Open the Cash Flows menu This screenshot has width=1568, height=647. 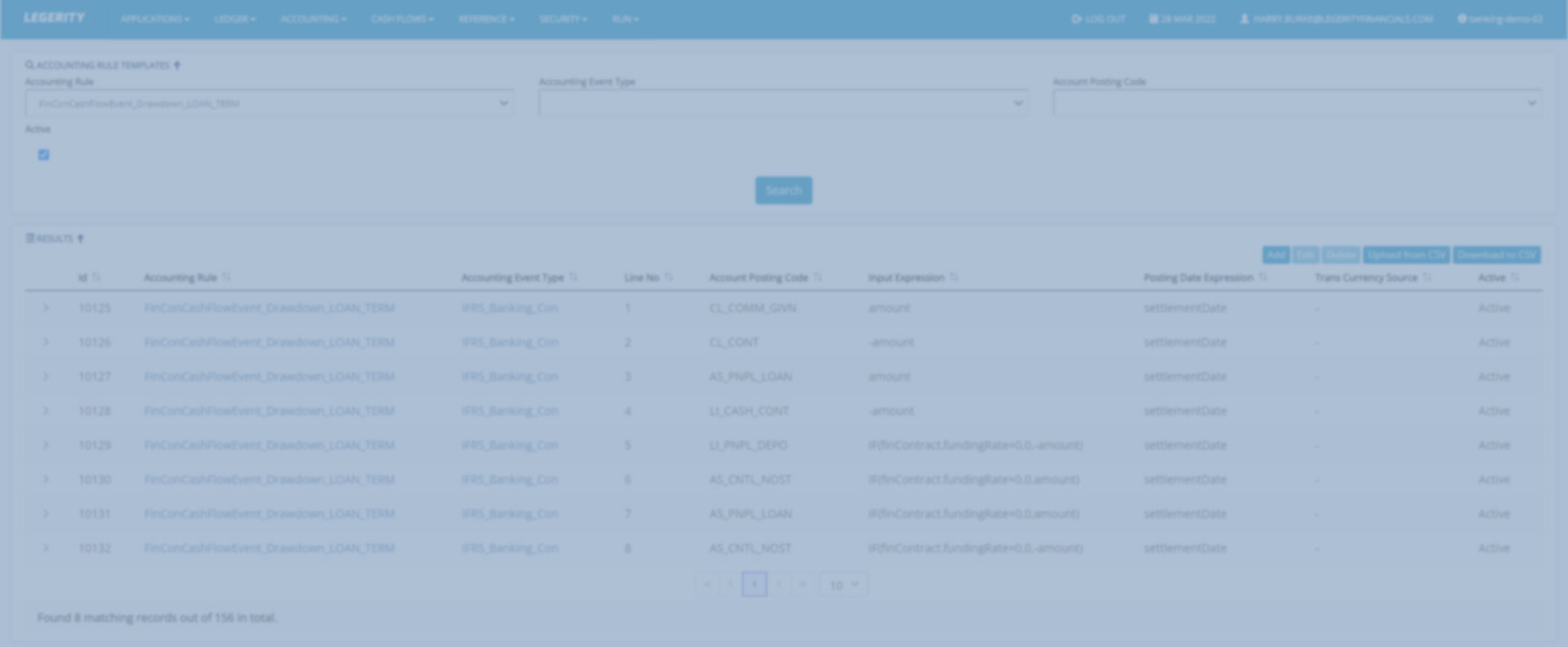tap(403, 19)
